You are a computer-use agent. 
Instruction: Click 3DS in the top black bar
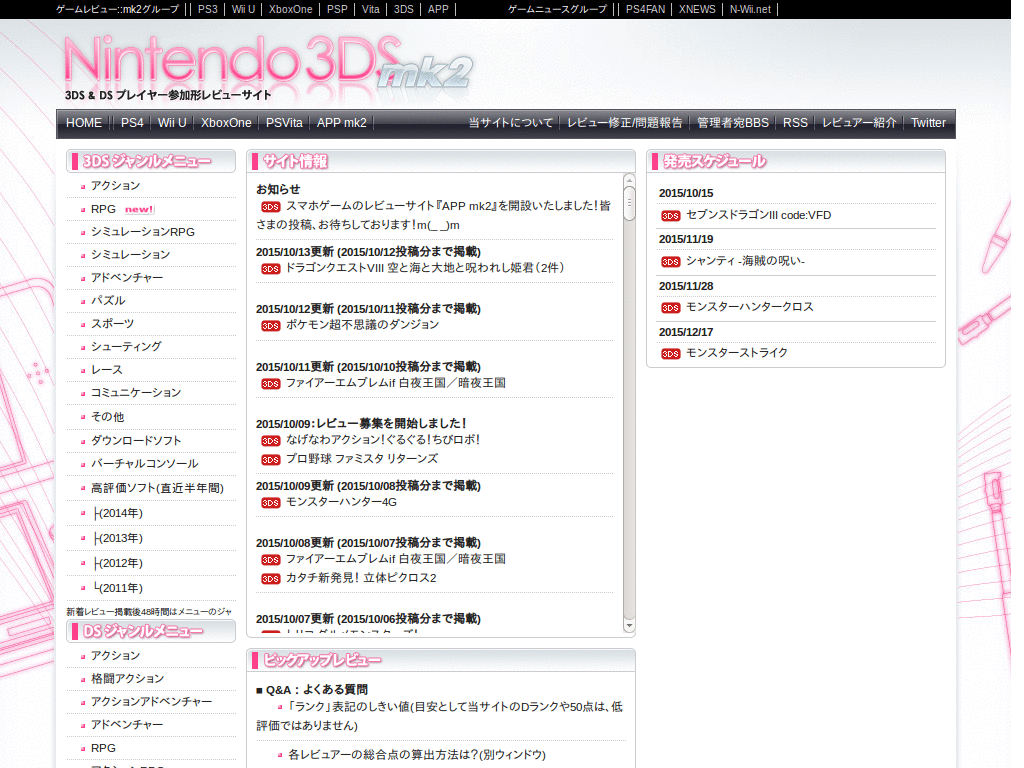pyautogui.click(x=404, y=9)
